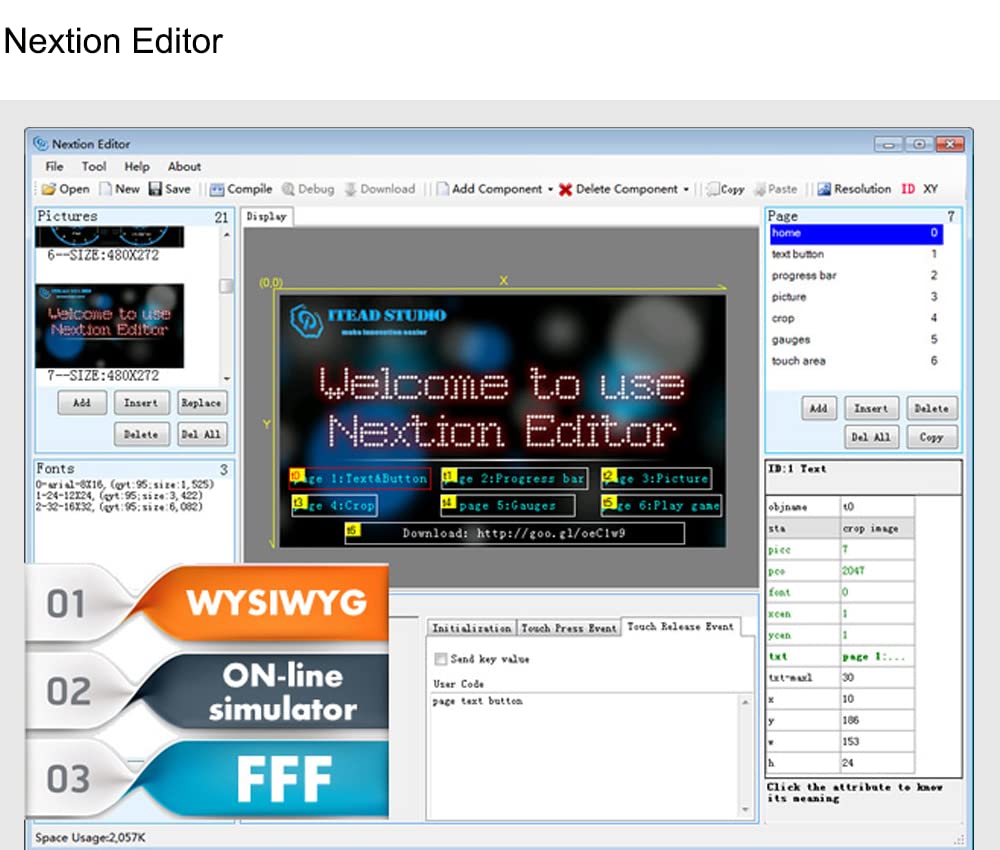Open the Tool menu

[94, 167]
